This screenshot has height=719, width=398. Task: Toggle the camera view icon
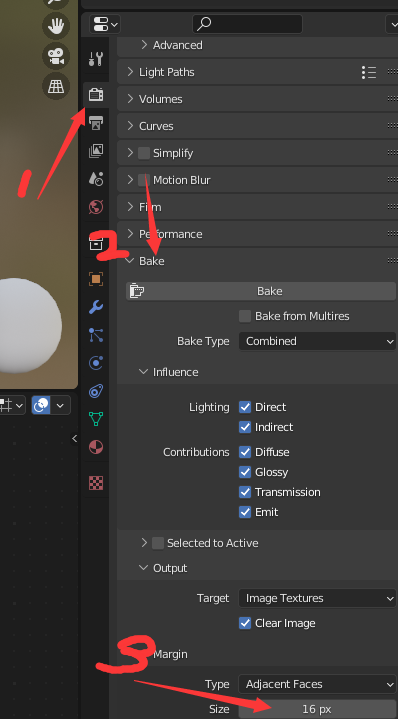(56, 56)
